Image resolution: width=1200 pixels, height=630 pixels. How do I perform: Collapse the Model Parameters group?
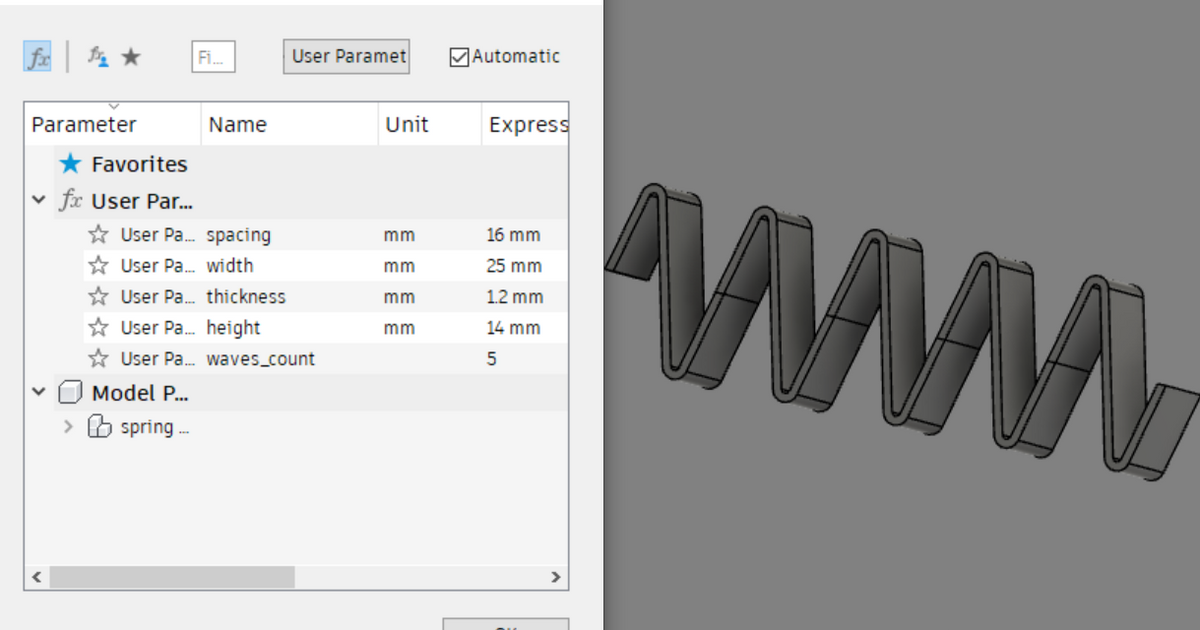click(x=39, y=393)
